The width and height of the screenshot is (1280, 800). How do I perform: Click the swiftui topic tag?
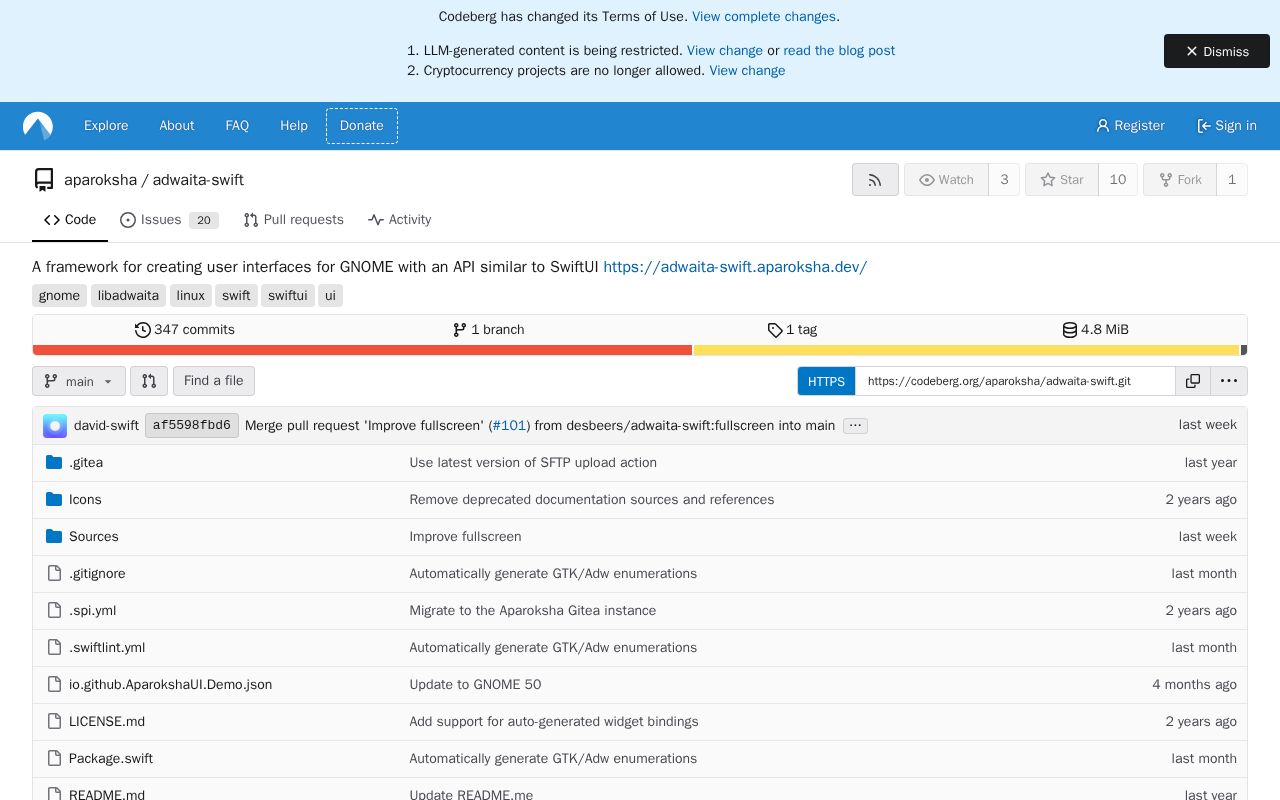(288, 296)
